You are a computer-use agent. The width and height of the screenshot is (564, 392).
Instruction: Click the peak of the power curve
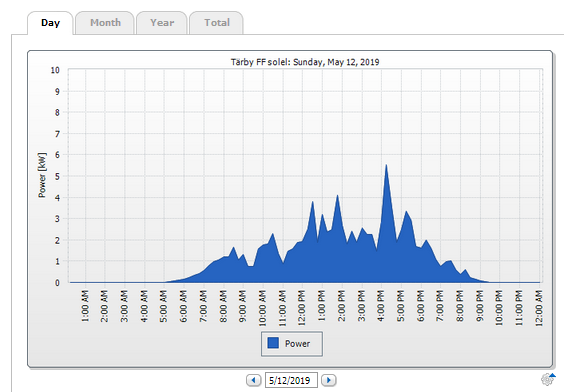pyautogui.click(x=386, y=165)
